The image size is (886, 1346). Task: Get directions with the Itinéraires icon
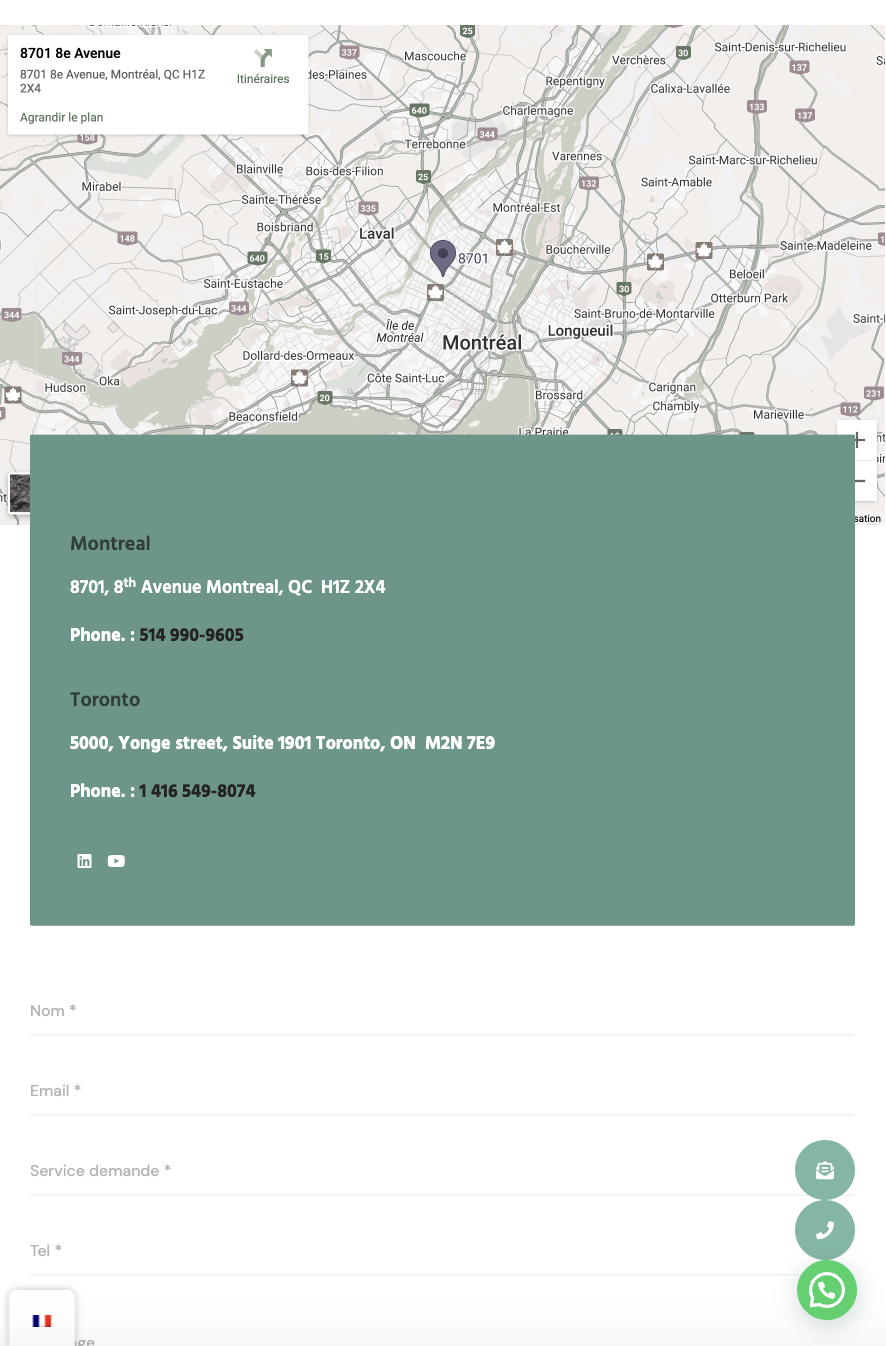pos(263,60)
